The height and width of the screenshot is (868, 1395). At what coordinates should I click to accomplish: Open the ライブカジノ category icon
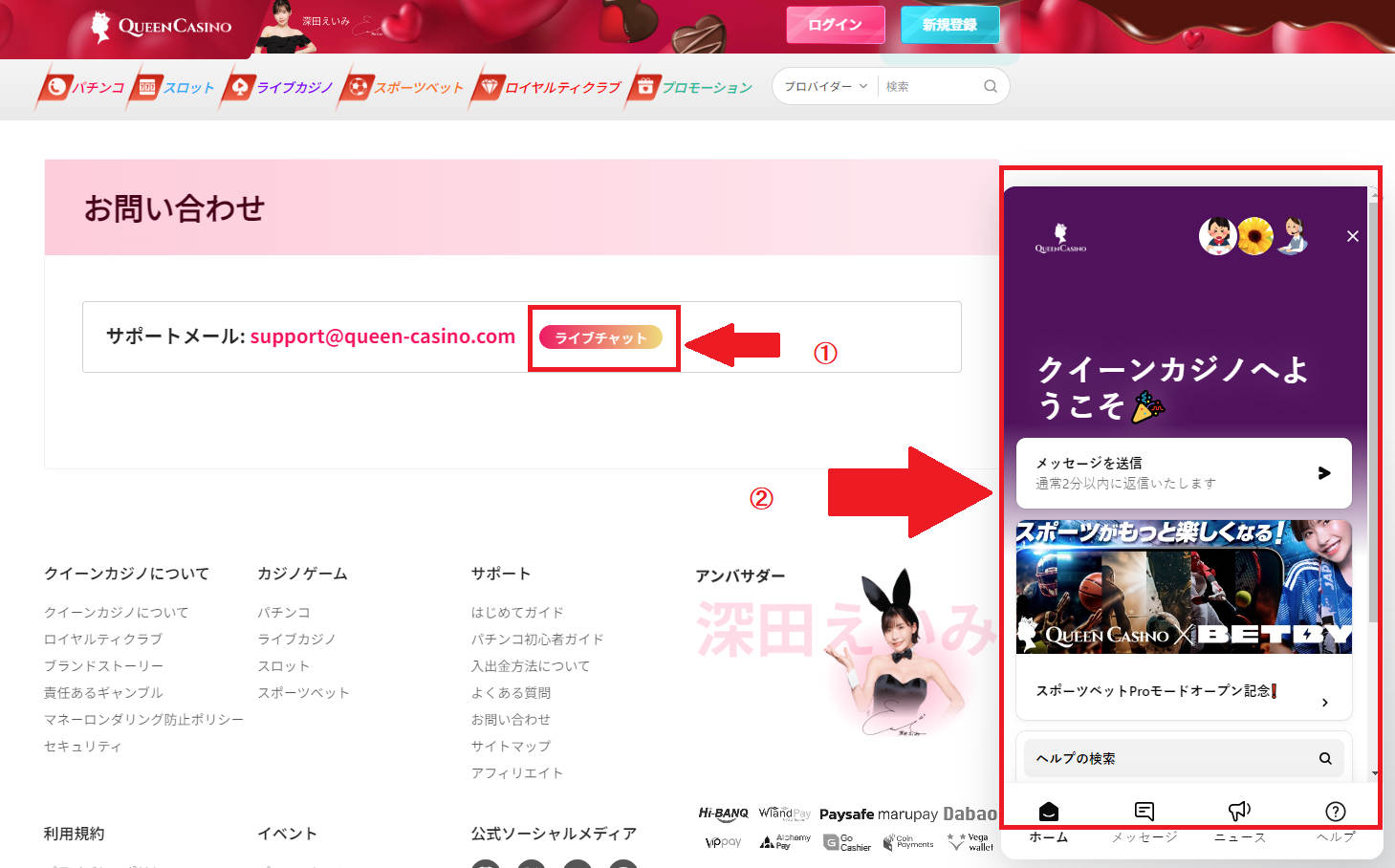(239, 87)
